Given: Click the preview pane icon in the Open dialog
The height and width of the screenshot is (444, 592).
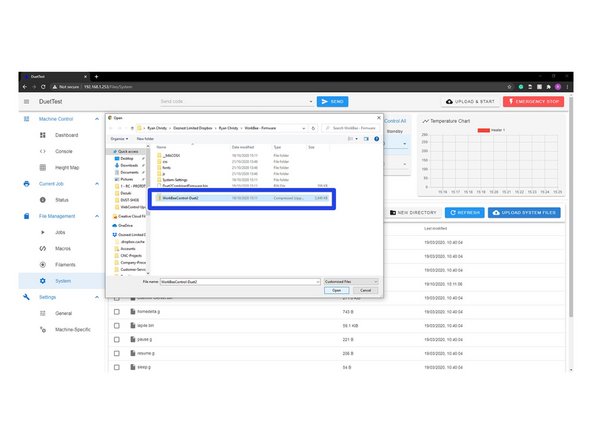Looking at the screenshot, I should coord(366,139).
